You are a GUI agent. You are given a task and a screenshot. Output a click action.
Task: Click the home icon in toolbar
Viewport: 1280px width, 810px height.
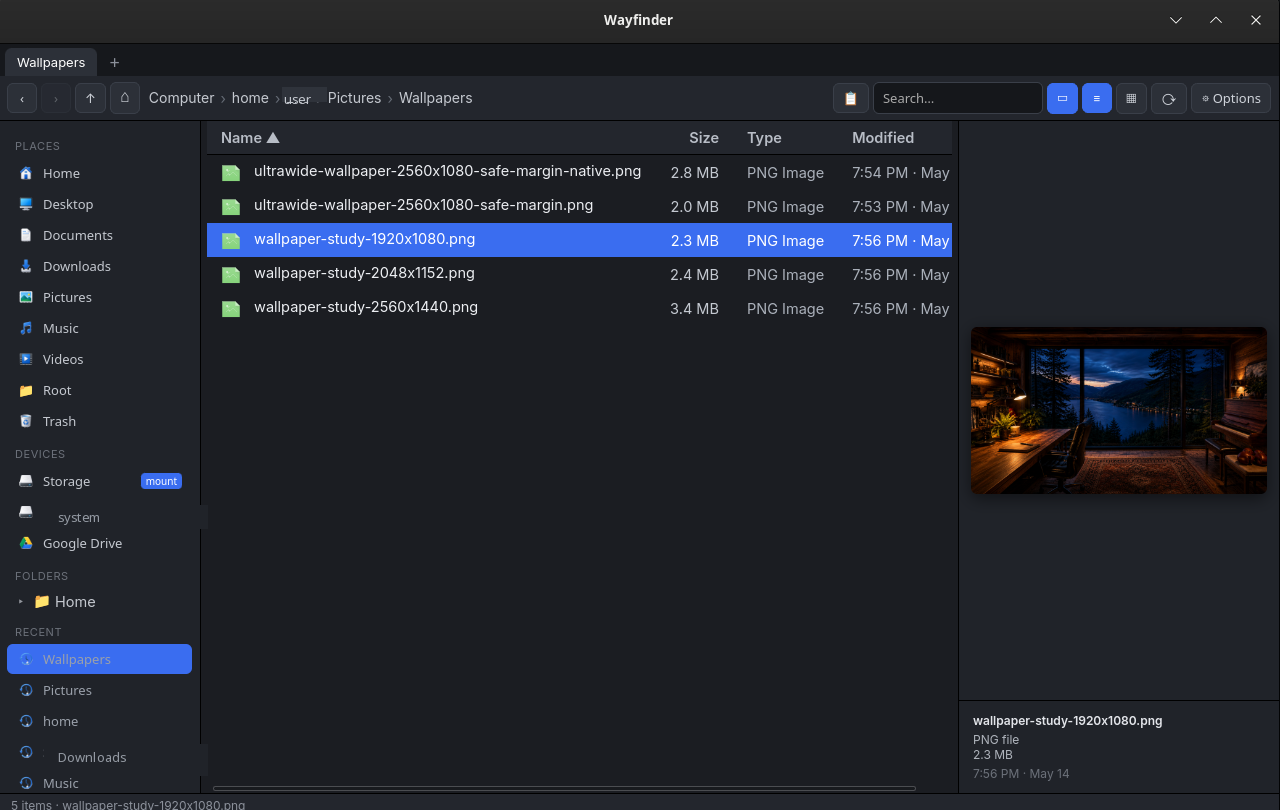click(x=125, y=98)
